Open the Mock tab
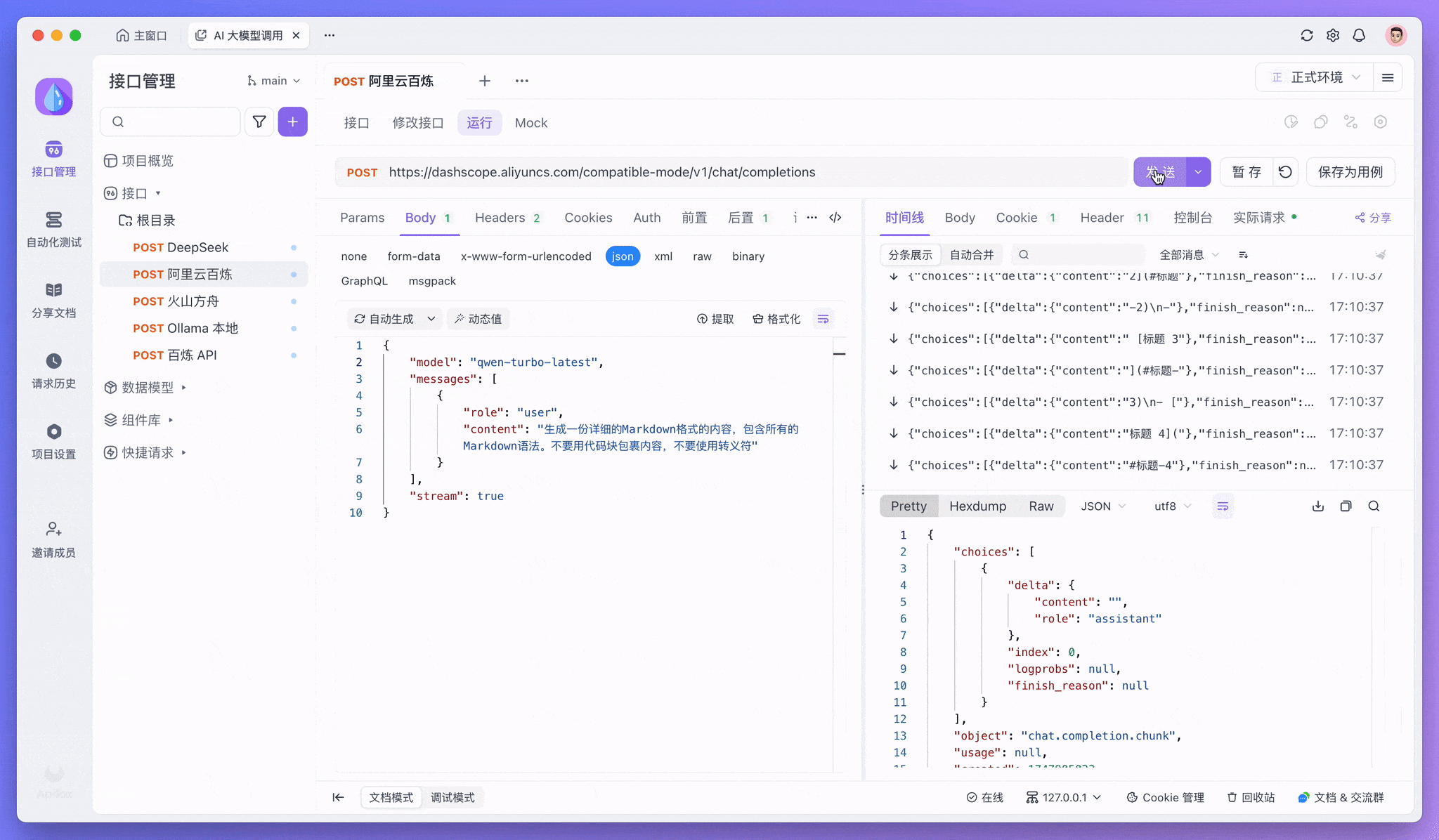 pos(530,123)
